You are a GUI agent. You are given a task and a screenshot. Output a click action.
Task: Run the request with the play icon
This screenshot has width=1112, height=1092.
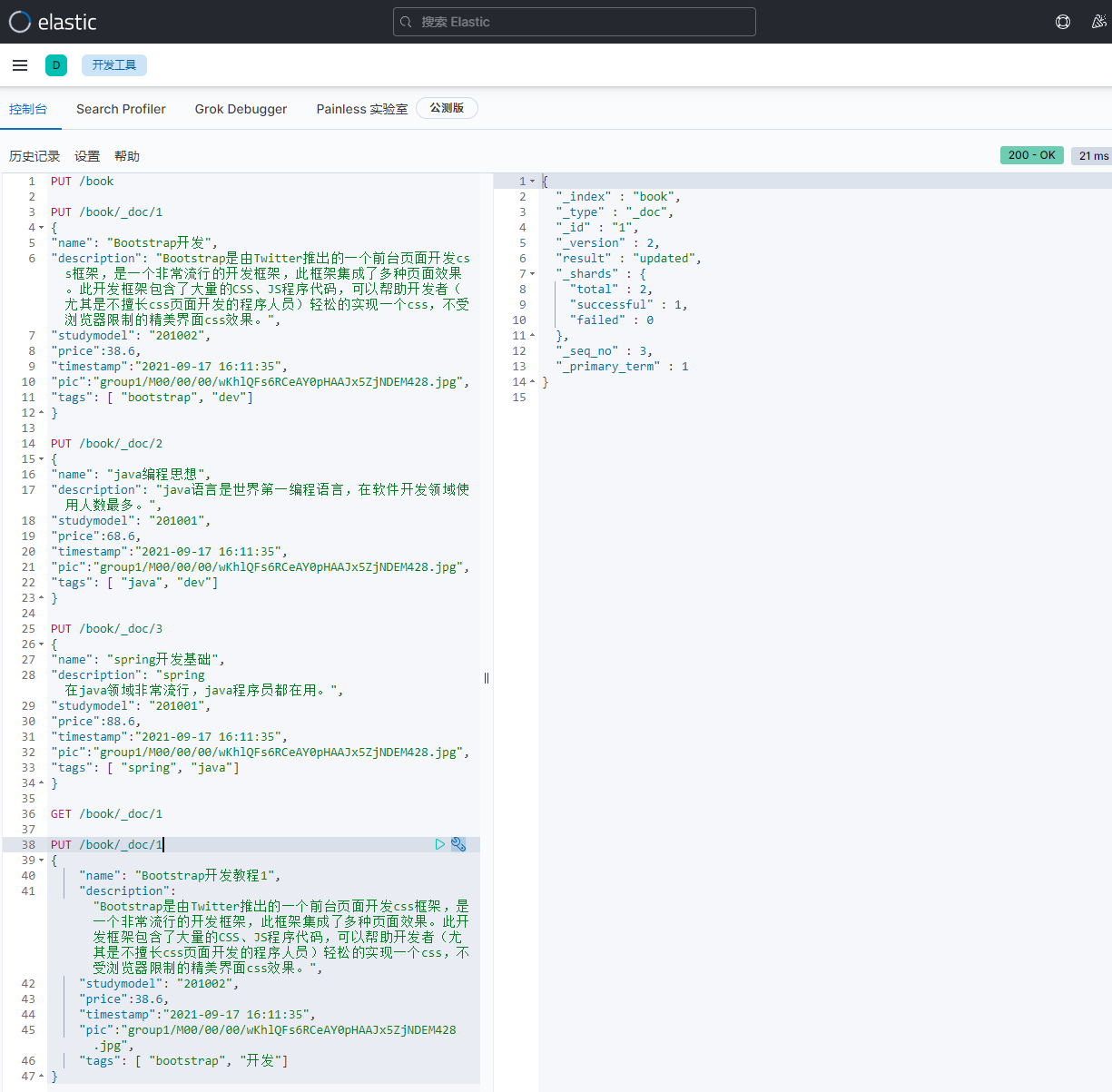(x=440, y=844)
